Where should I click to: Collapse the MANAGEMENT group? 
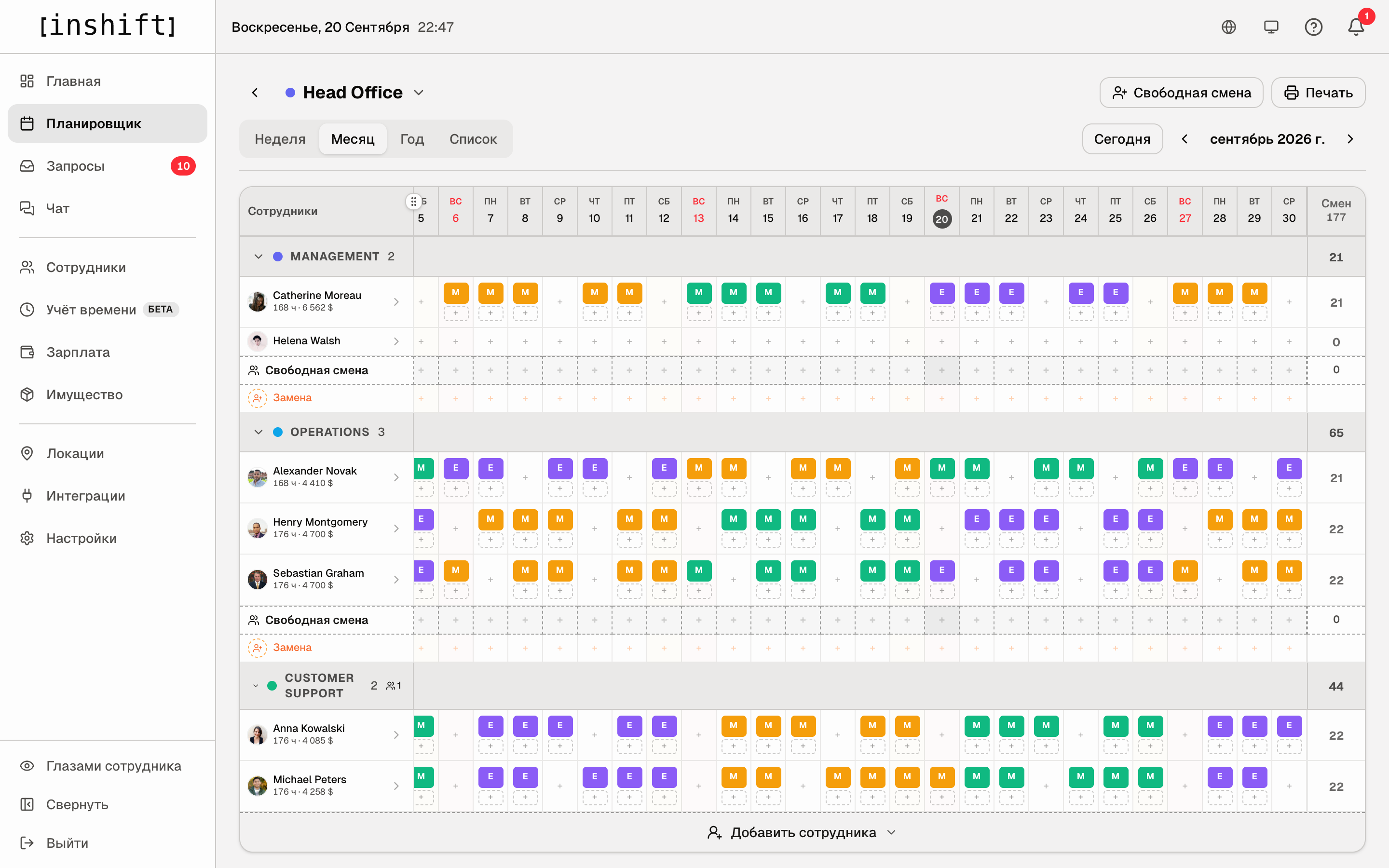259,257
